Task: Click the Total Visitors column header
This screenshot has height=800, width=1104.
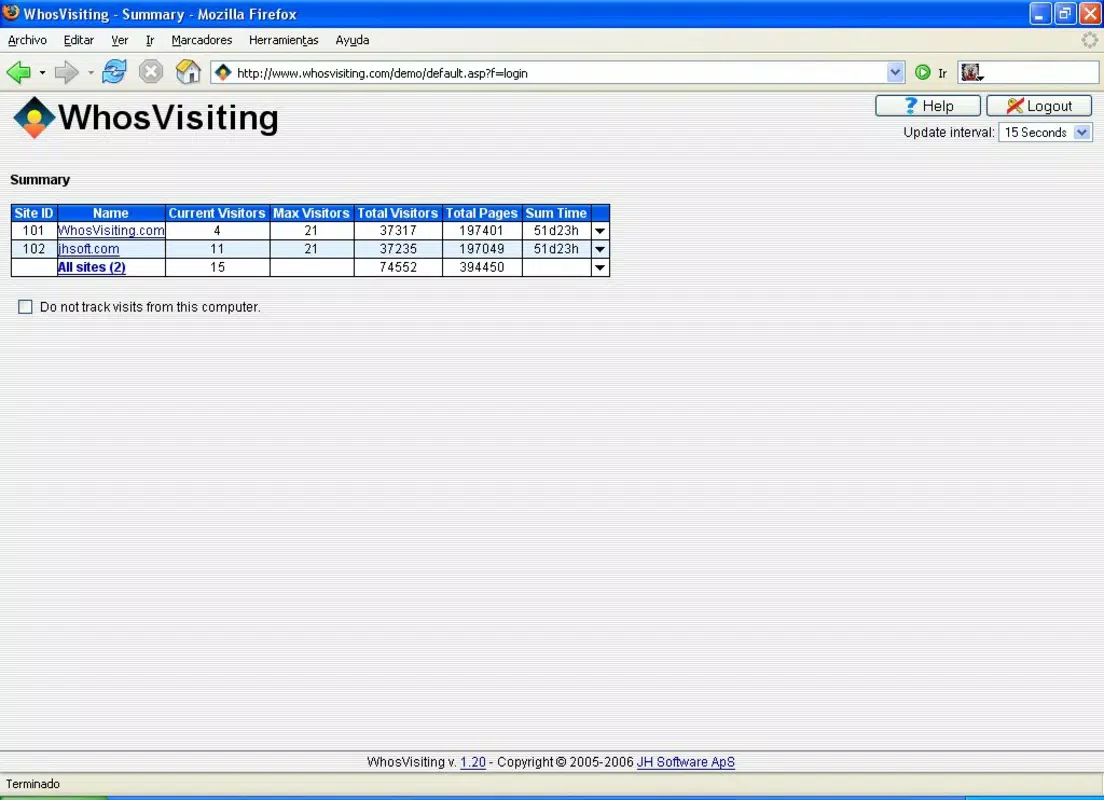Action: (x=398, y=213)
